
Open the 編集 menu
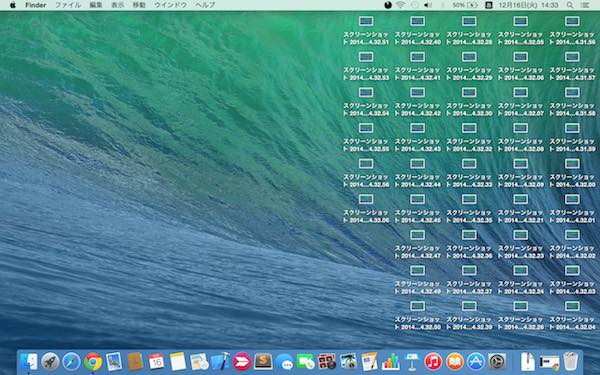[96, 5]
